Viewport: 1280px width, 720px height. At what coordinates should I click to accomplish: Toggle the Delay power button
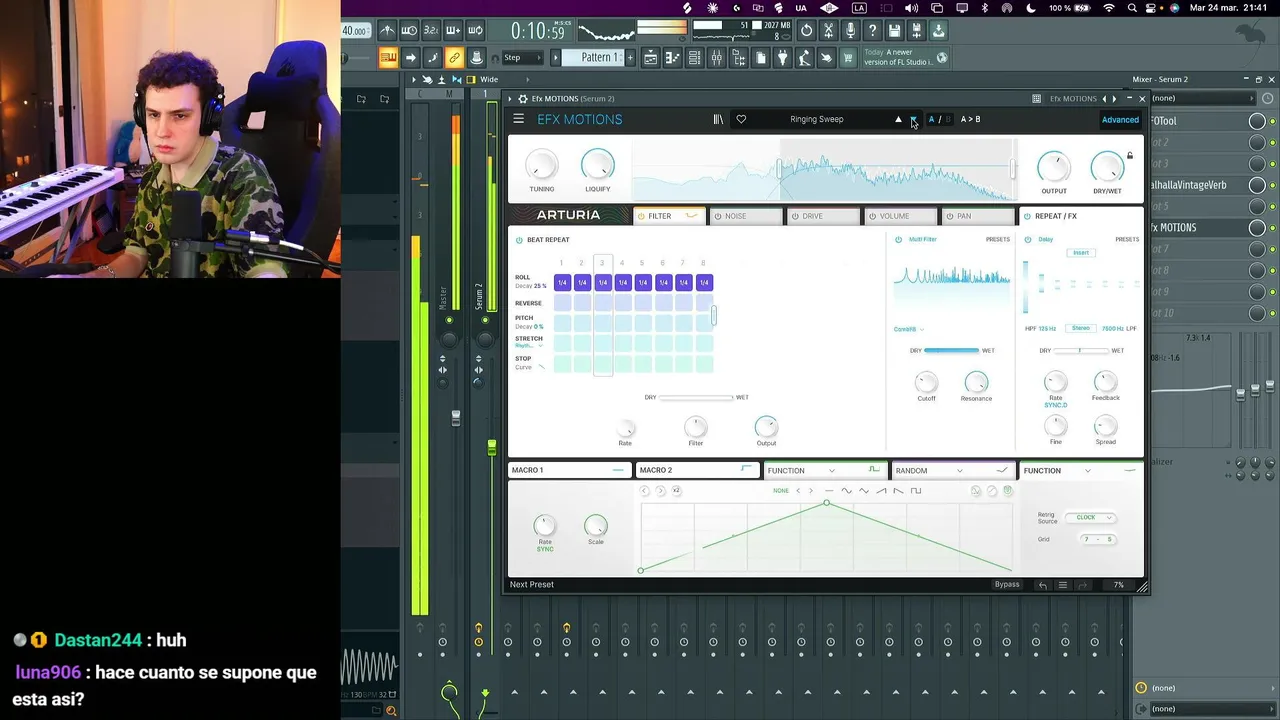click(1028, 240)
